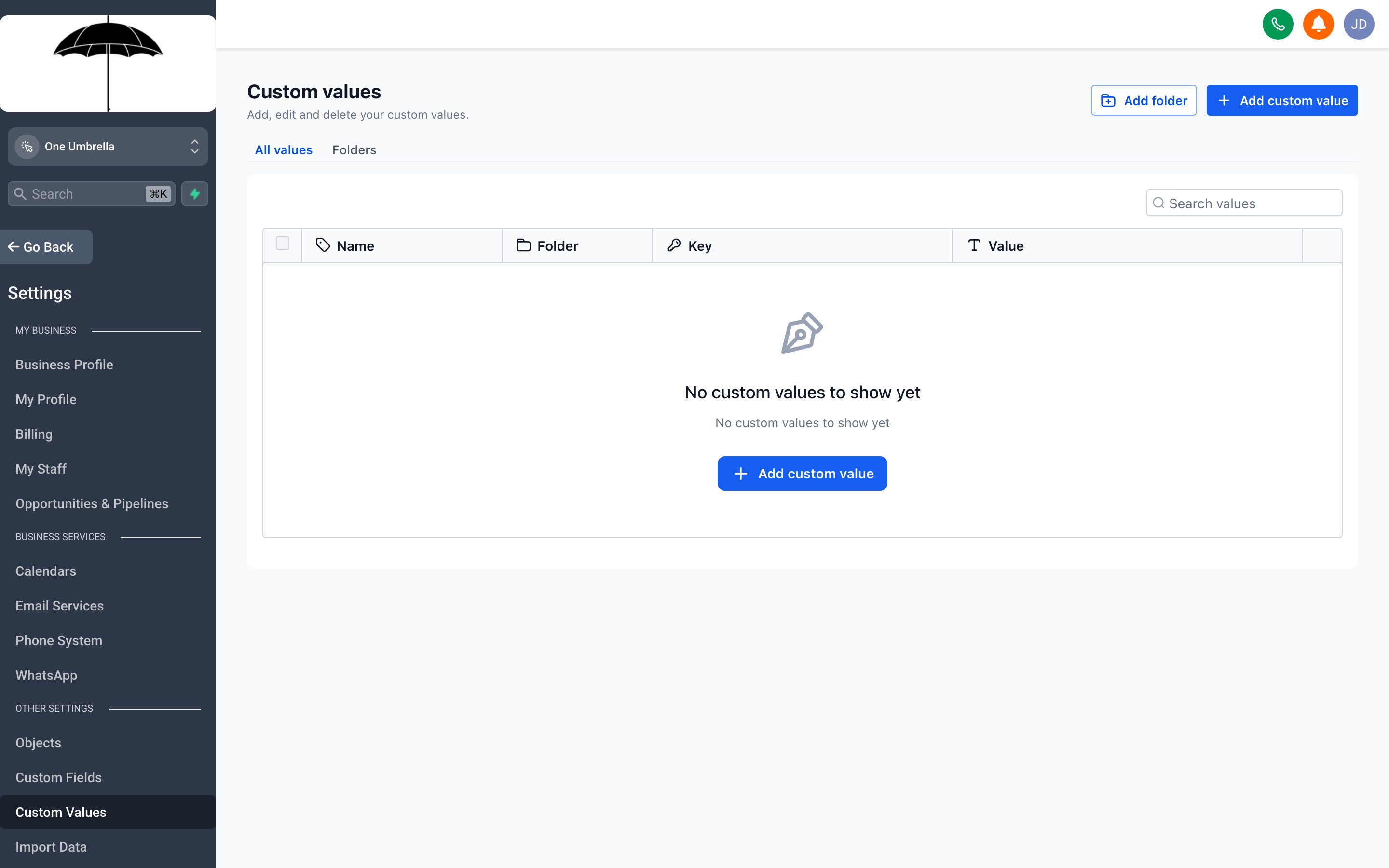Click the One Umbrella umbrella logo
The width and height of the screenshot is (1389, 868).
click(108, 63)
